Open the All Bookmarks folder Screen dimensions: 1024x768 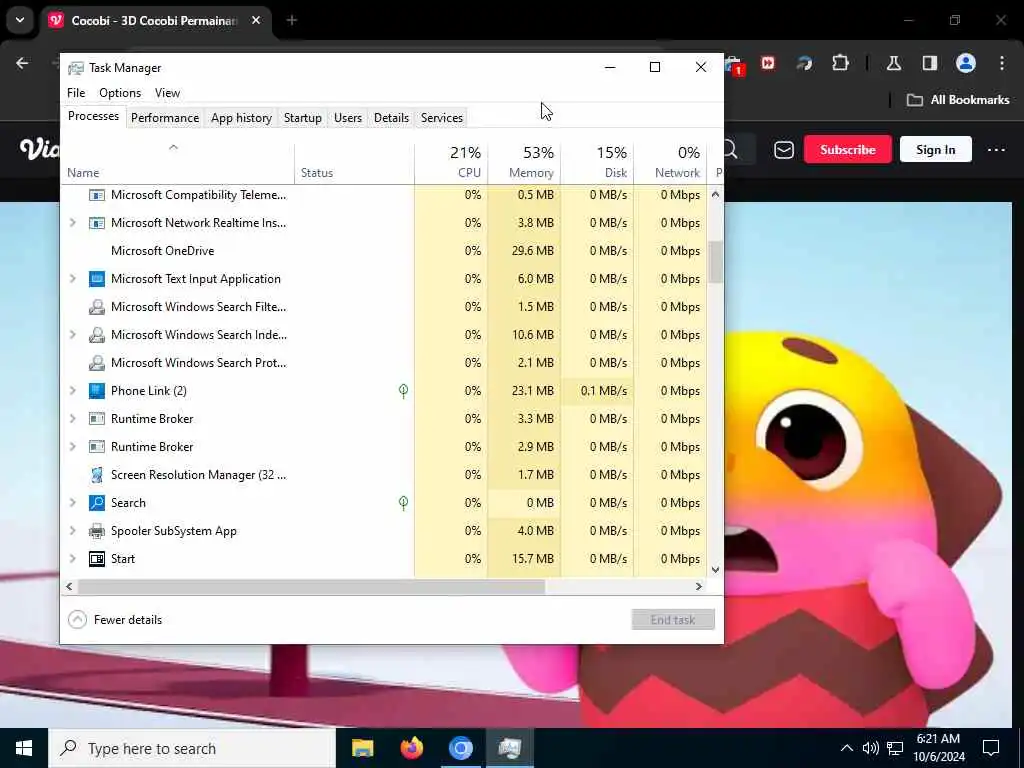tap(958, 100)
